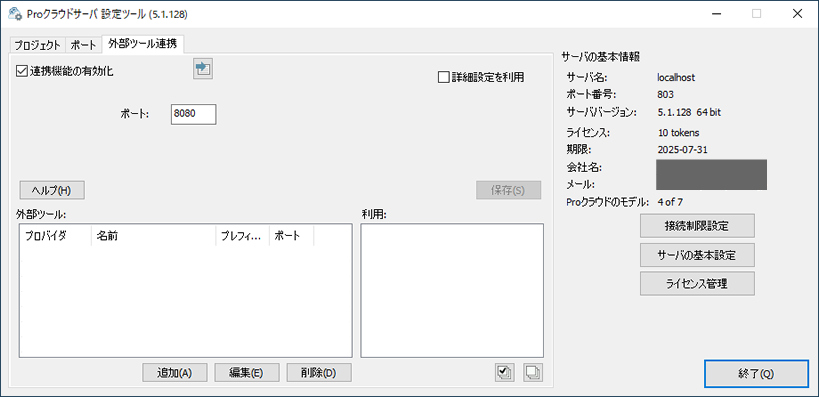Click the localhost server name value
Image resolution: width=819 pixels, height=397 pixels.
(676, 78)
